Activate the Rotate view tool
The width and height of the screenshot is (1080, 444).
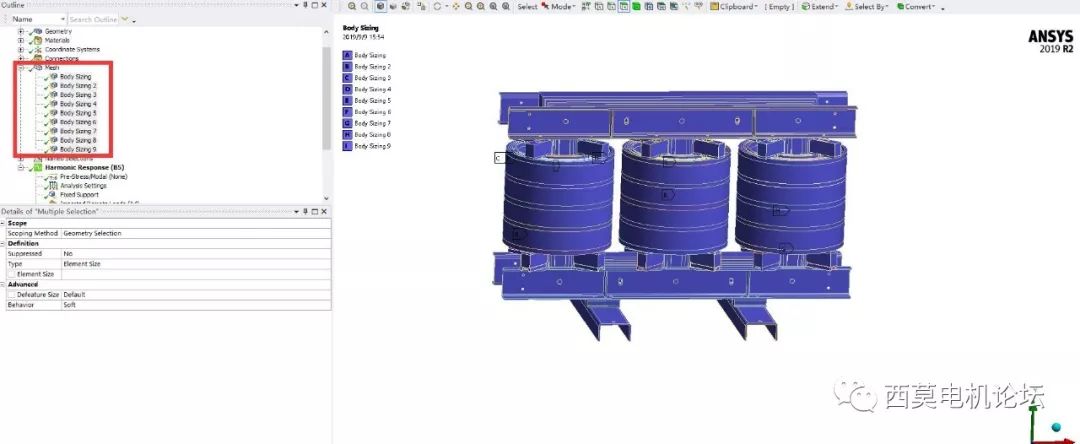click(437, 6)
